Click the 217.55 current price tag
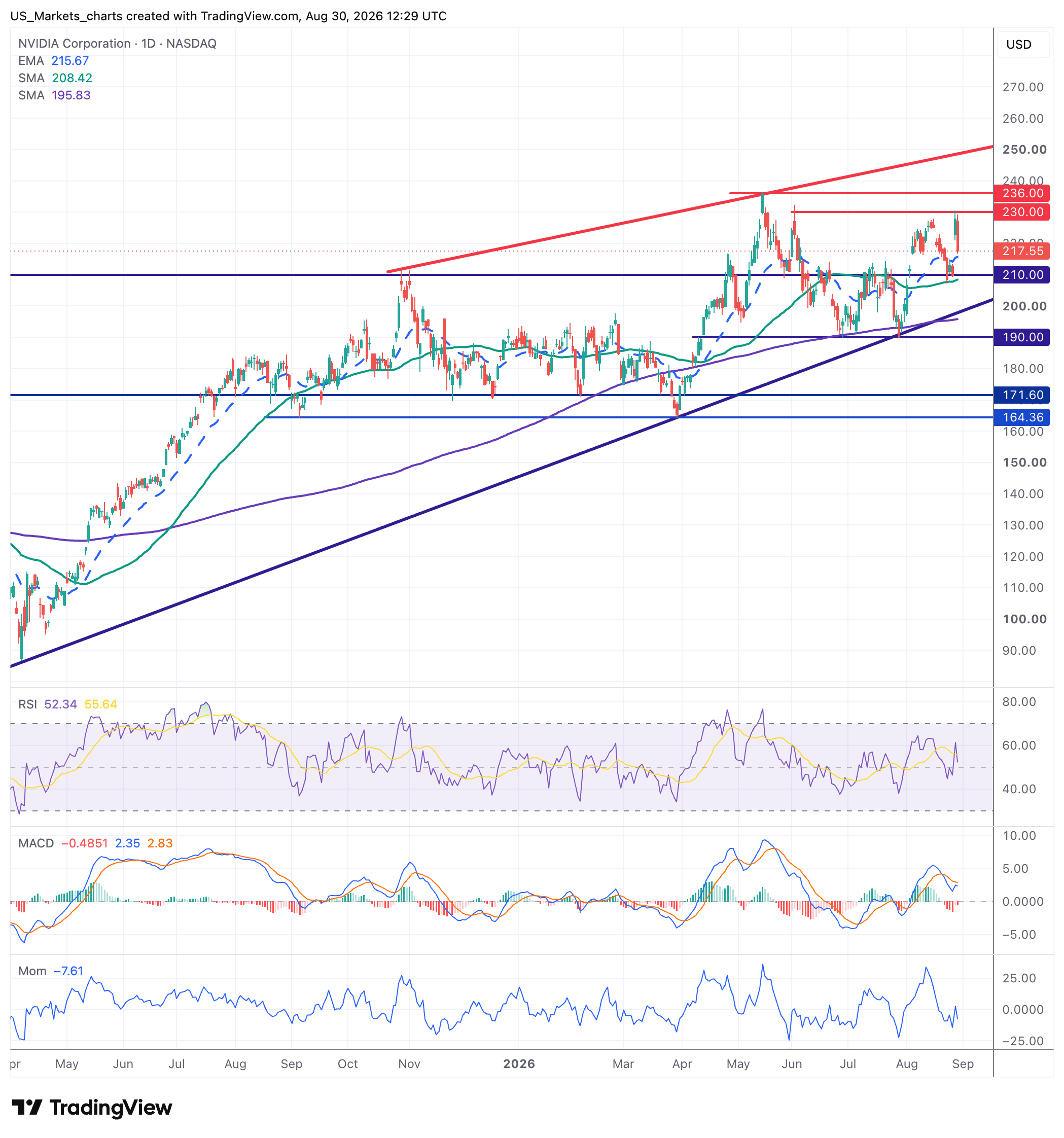The height and width of the screenshot is (1138, 1064). [1022, 251]
